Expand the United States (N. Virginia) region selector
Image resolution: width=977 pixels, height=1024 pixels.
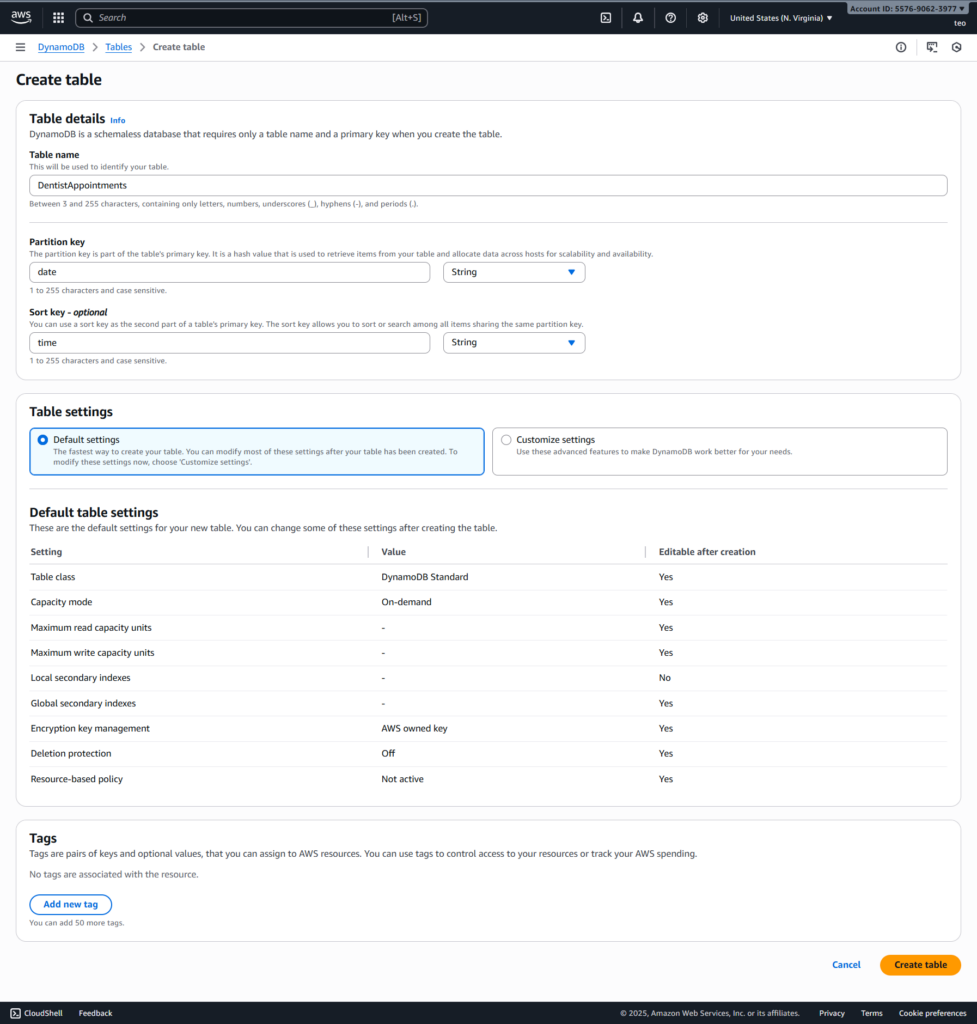tap(781, 17)
